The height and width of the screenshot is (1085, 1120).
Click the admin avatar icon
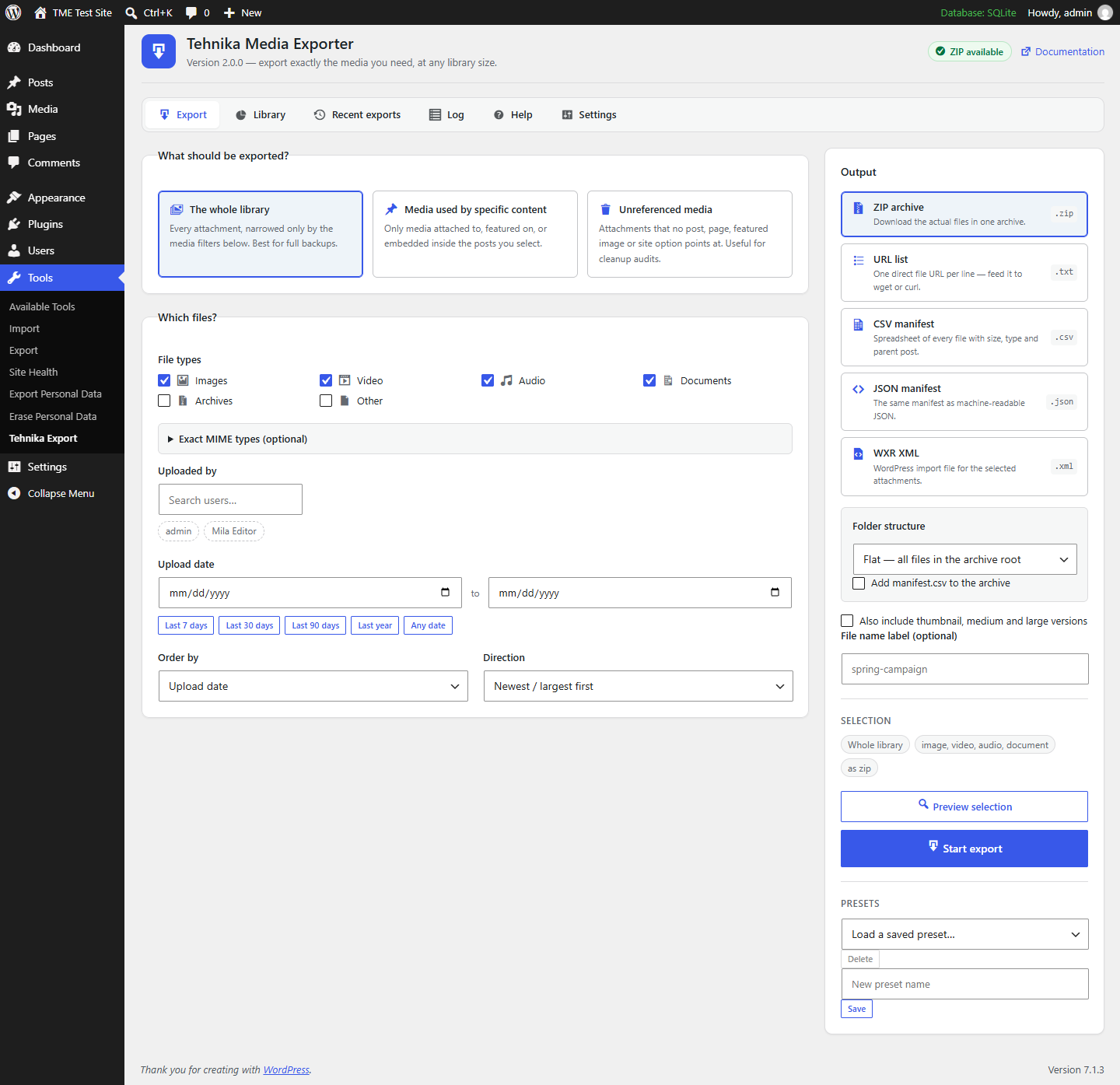[1105, 12]
